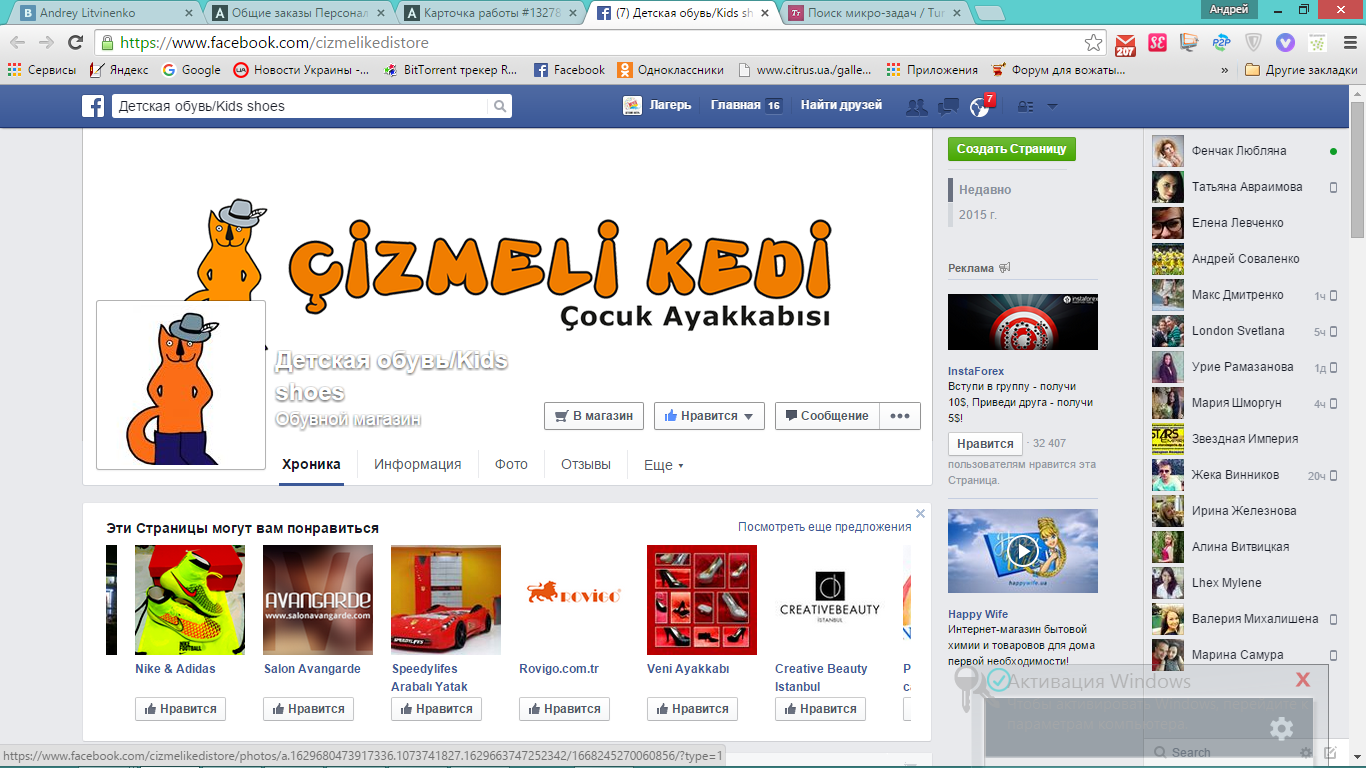Like the Nike & Adidas suggested page
The height and width of the screenshot is (768, 1366).
[180, 709]
